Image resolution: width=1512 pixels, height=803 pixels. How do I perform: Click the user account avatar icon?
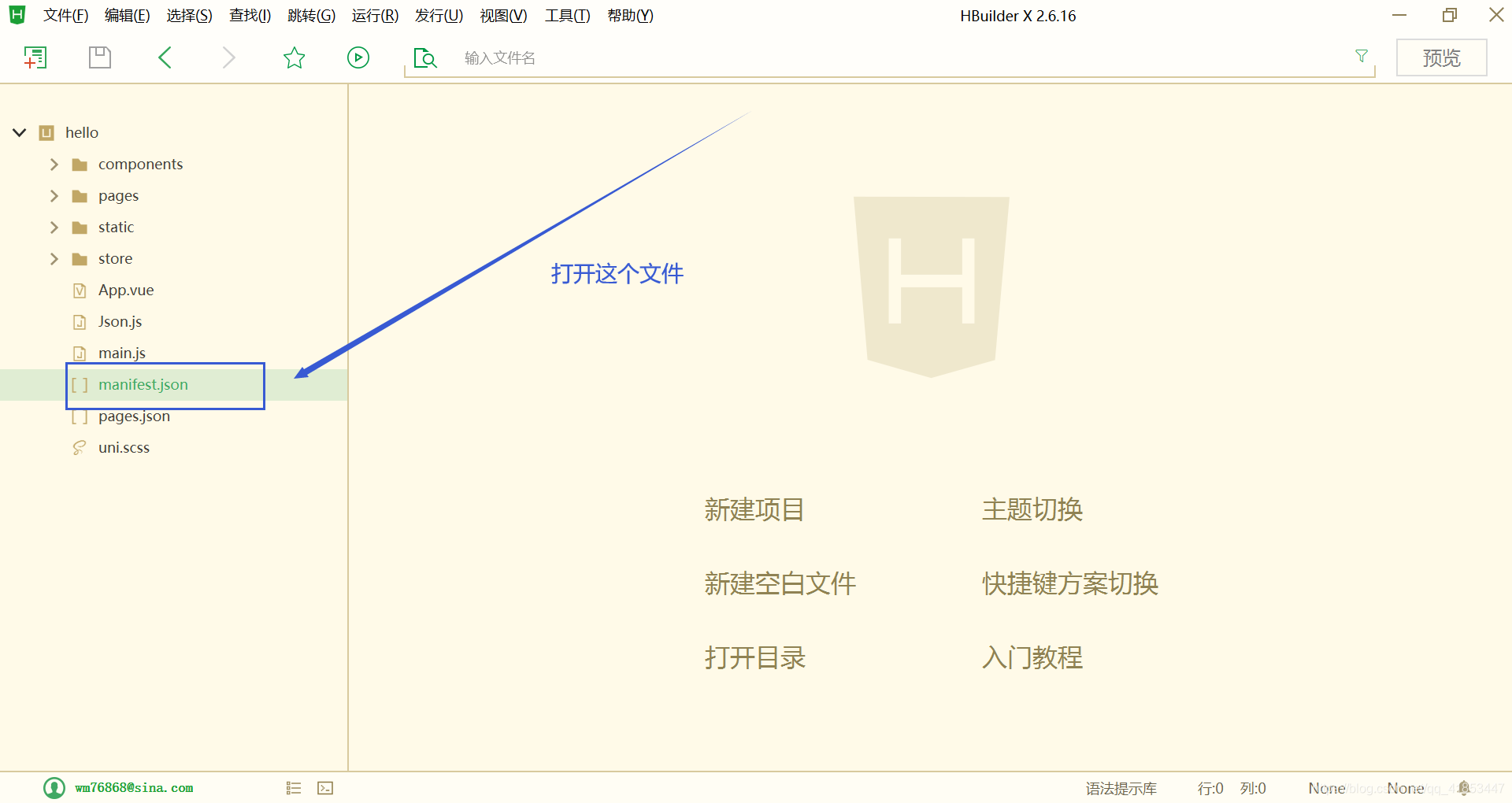pyautogui.click(x=54, y=787)
